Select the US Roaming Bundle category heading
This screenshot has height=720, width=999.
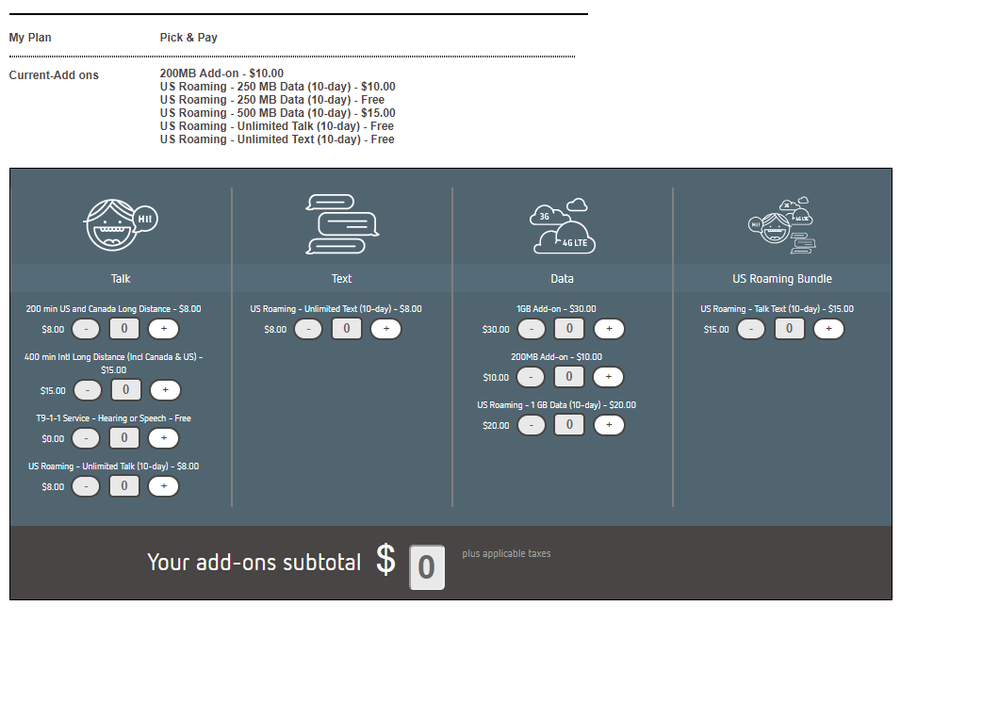click(782, 279)
